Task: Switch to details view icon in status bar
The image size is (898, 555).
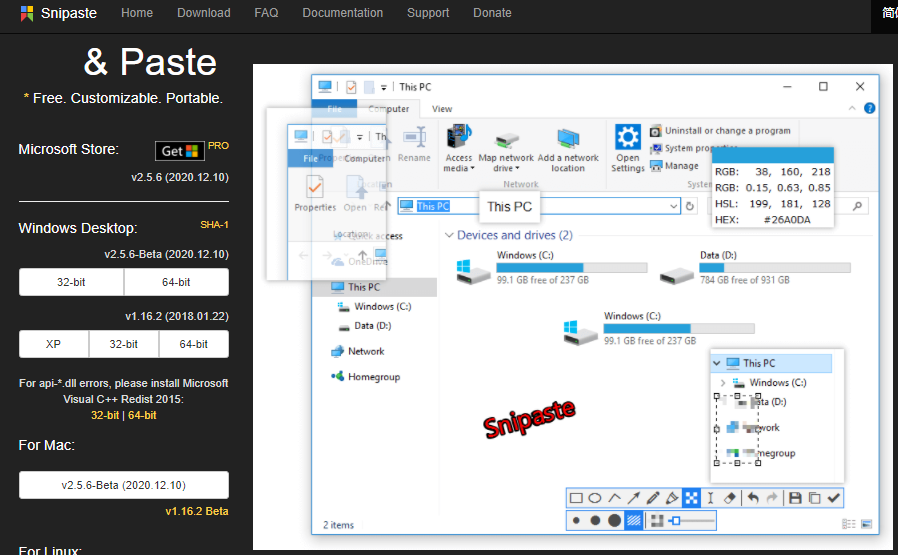Action: point(849,524)
